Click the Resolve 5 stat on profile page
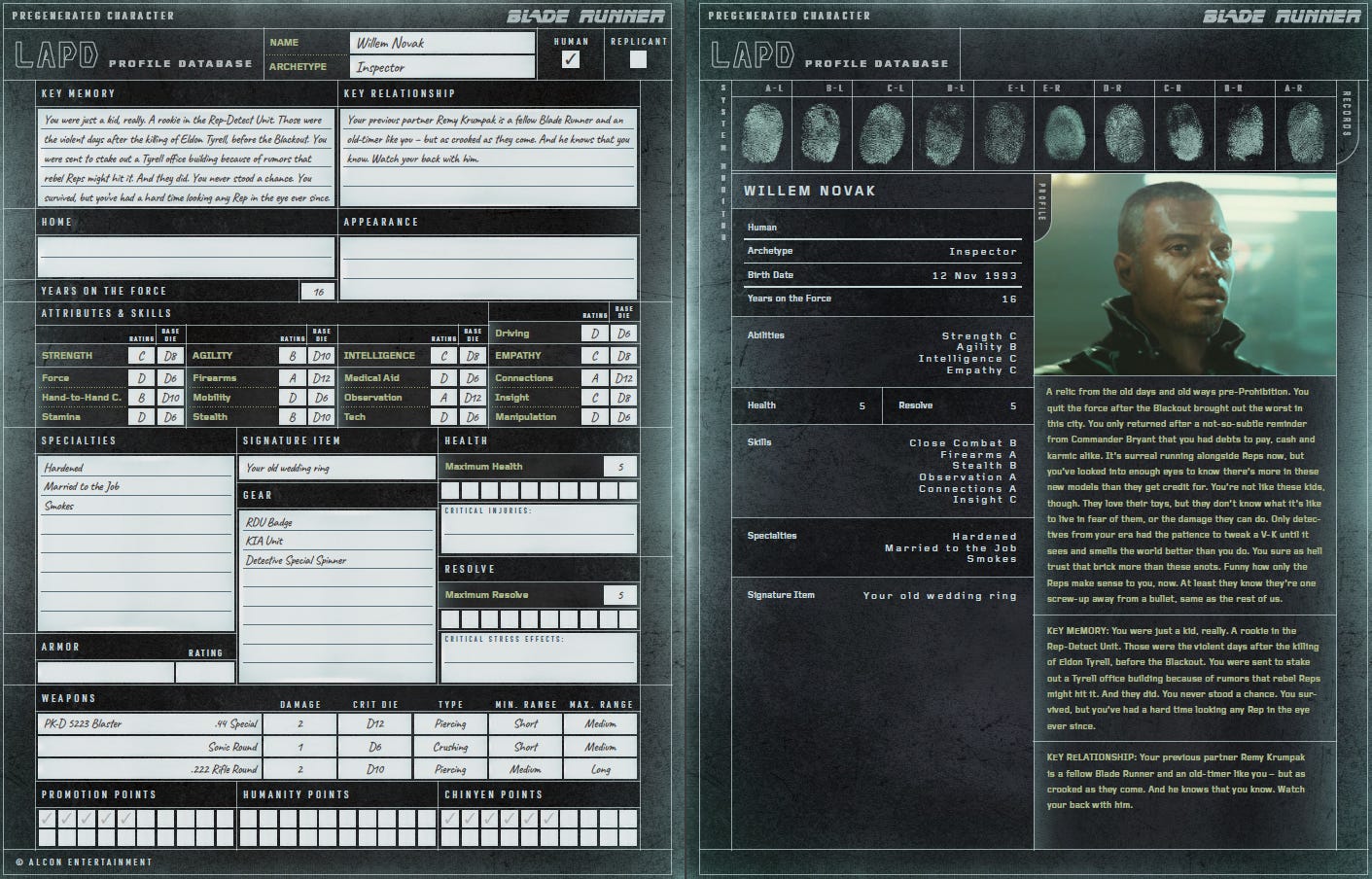Screen dimensions: 1372x879 (958, 405)
